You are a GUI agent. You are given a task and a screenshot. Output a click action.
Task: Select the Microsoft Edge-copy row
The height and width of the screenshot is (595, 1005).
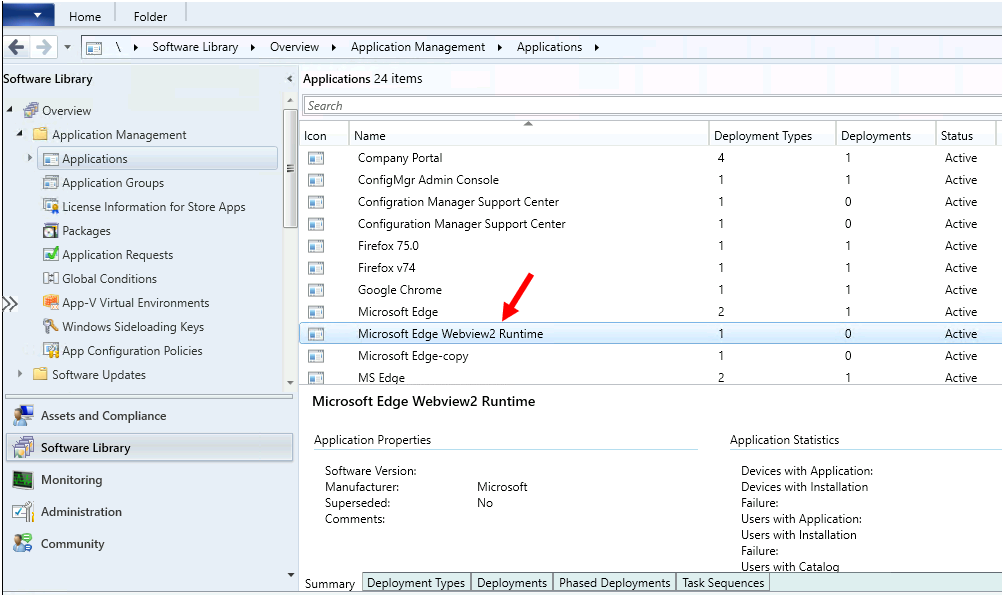(651, 356)
